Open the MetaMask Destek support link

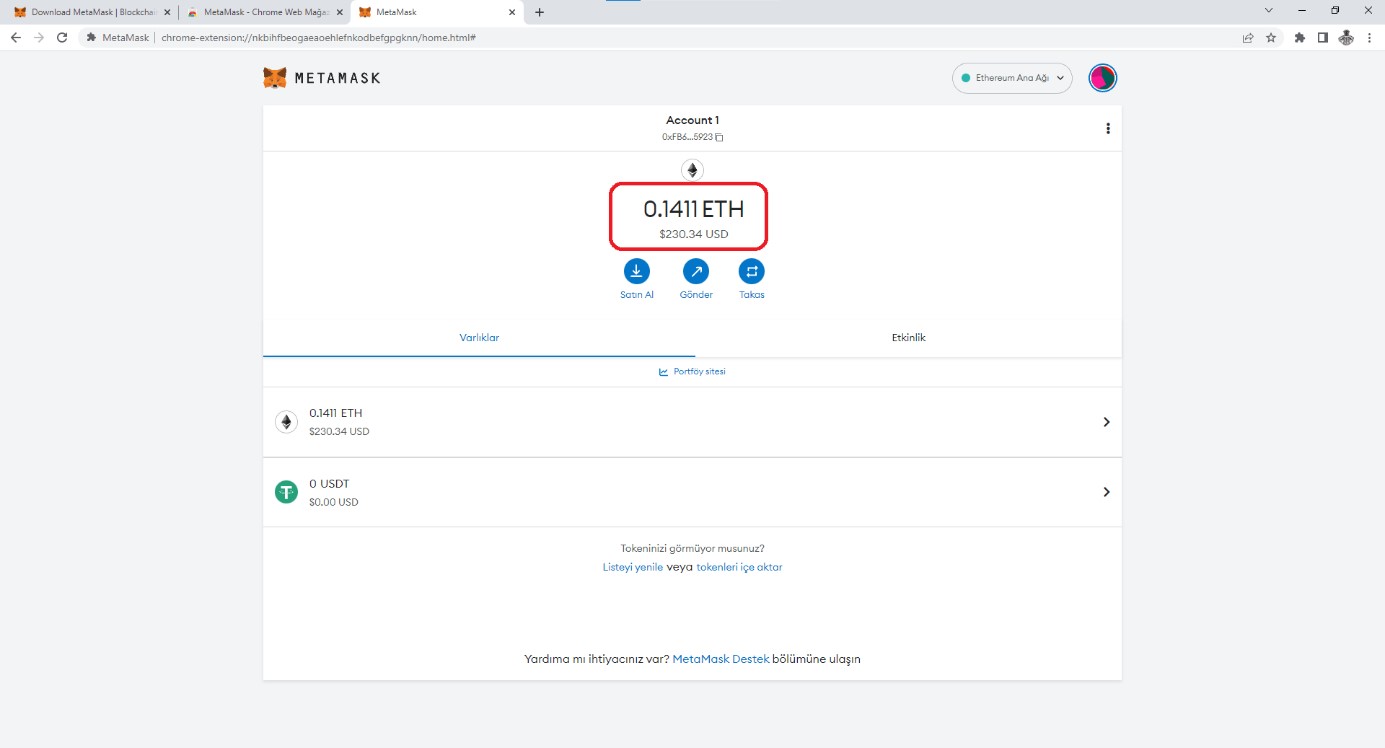pyautogui.click(x=720, y=660)
